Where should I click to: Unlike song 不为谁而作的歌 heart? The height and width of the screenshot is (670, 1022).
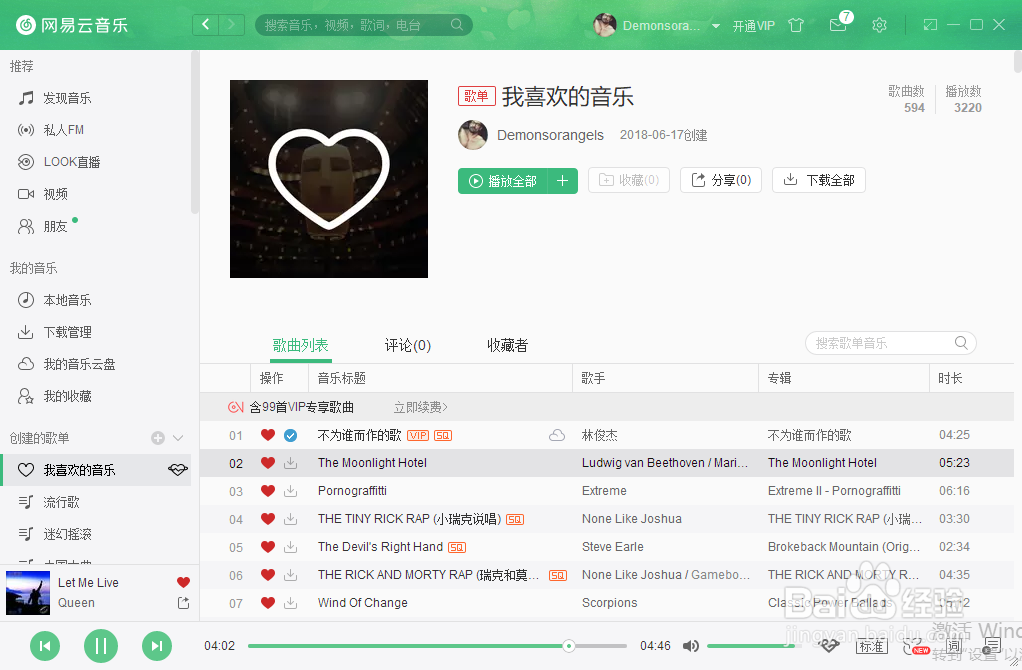click(x=267, y=435)
